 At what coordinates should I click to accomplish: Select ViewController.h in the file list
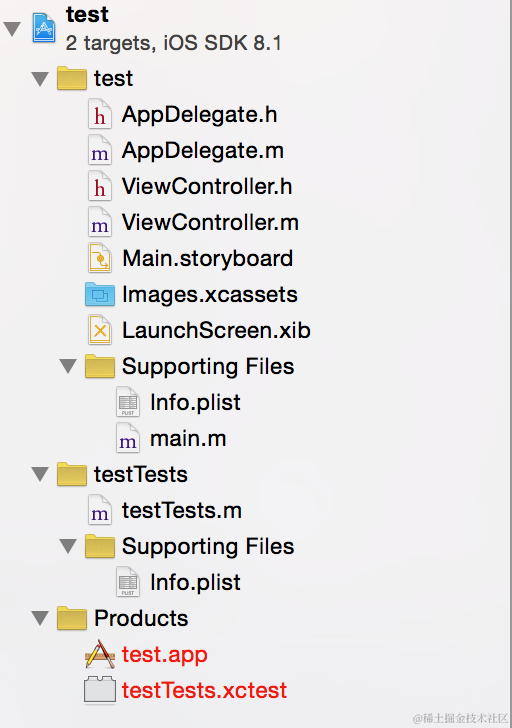click(207, 187)
